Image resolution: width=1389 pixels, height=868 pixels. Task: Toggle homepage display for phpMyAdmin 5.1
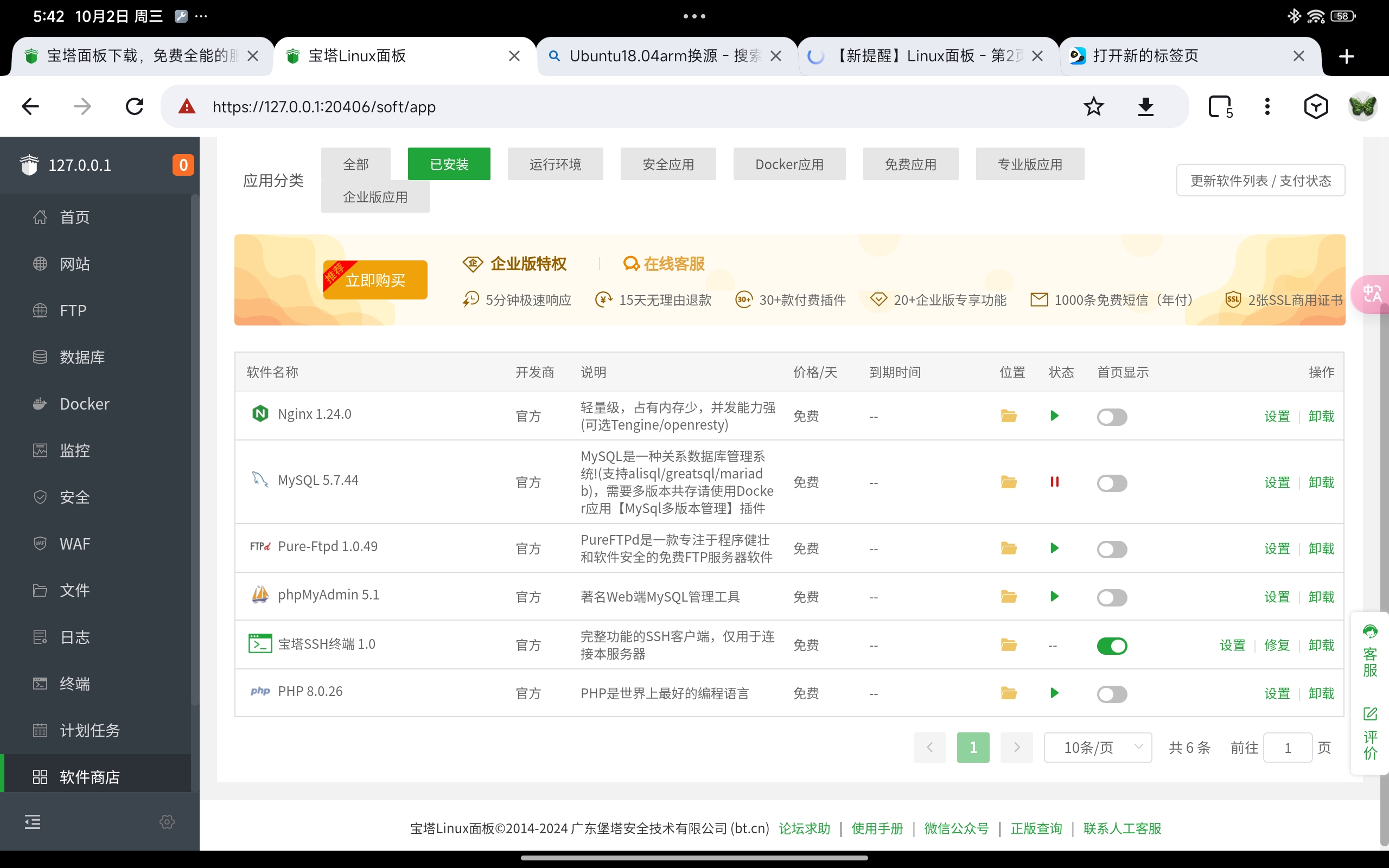click(1112, 598)
